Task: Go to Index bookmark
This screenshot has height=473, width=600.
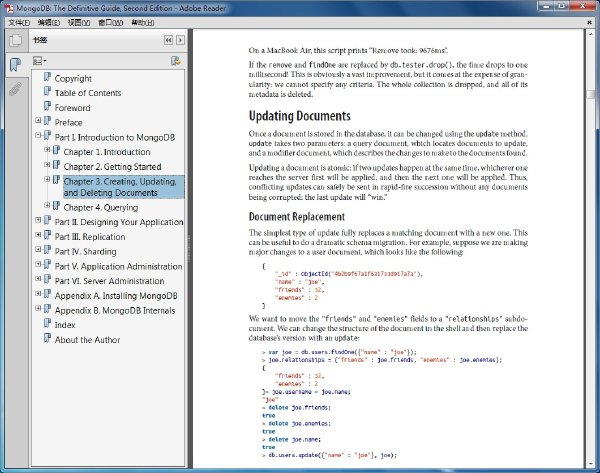Action: click(65, 325)
